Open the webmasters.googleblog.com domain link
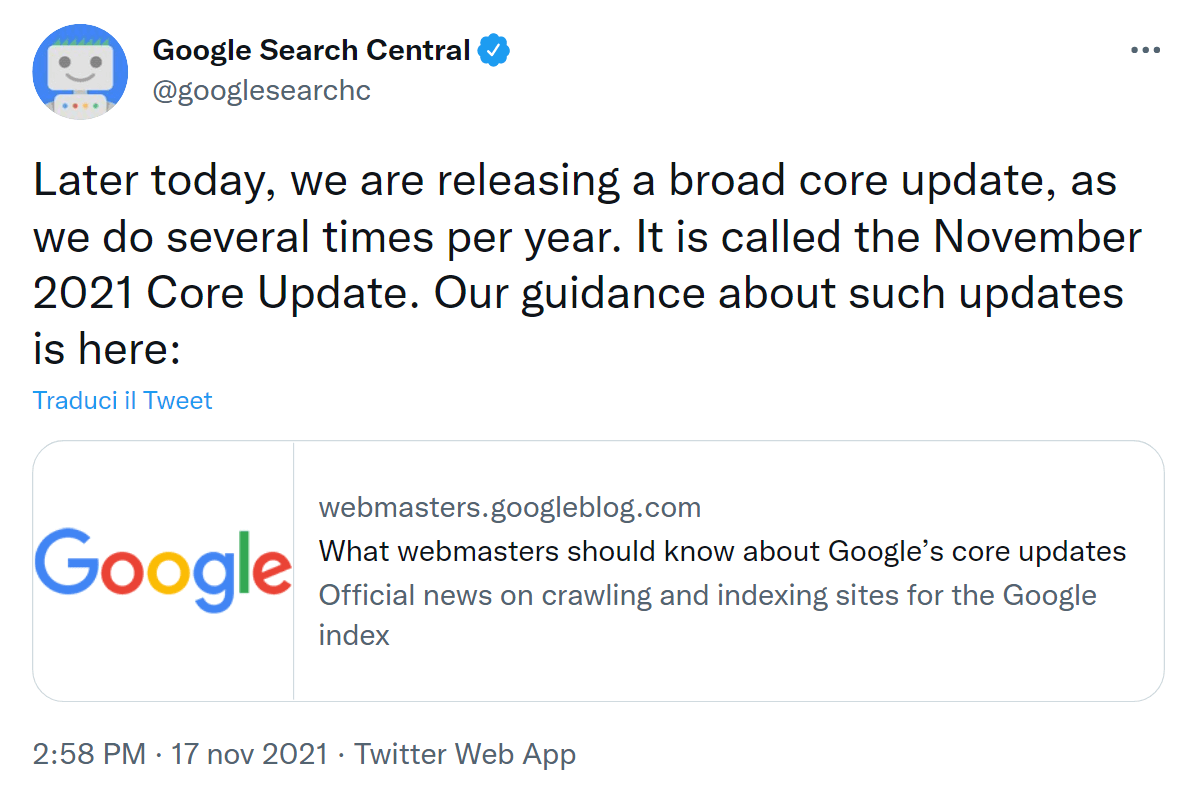This screenshot has width=1196, height=800. coord(509,507)
